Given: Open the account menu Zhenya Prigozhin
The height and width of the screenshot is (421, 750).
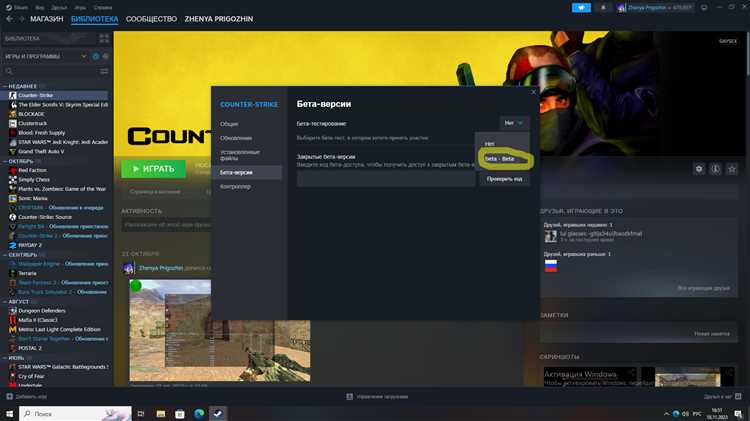Looking at the screenshot, I should [x=654, y=8].
